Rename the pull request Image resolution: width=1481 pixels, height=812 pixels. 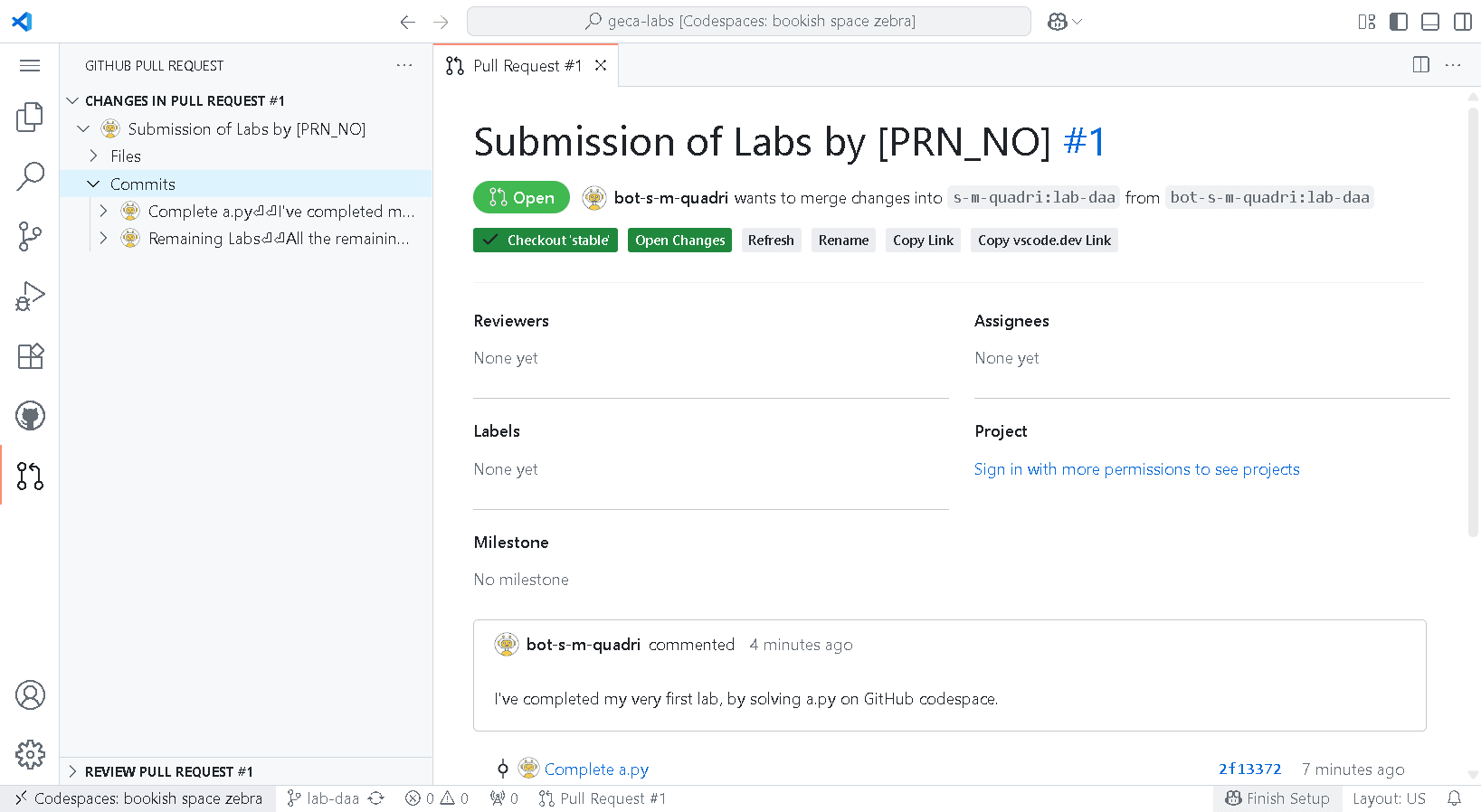[843, 241]
